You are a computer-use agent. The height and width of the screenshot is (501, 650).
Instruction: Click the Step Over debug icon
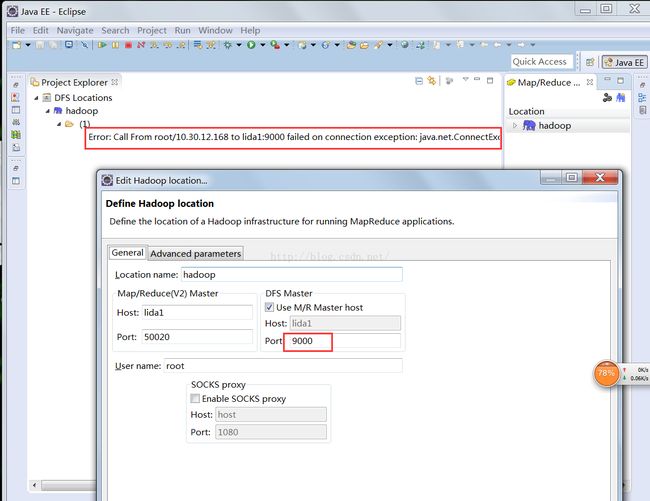[x=167, y=45]
